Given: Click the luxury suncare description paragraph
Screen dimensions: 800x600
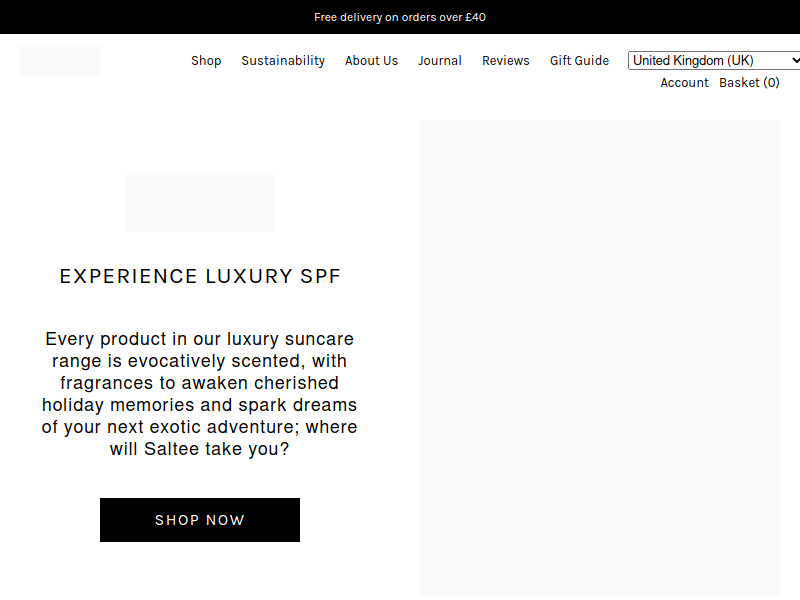Looking at the screenshot, I should tap(199, 394).
